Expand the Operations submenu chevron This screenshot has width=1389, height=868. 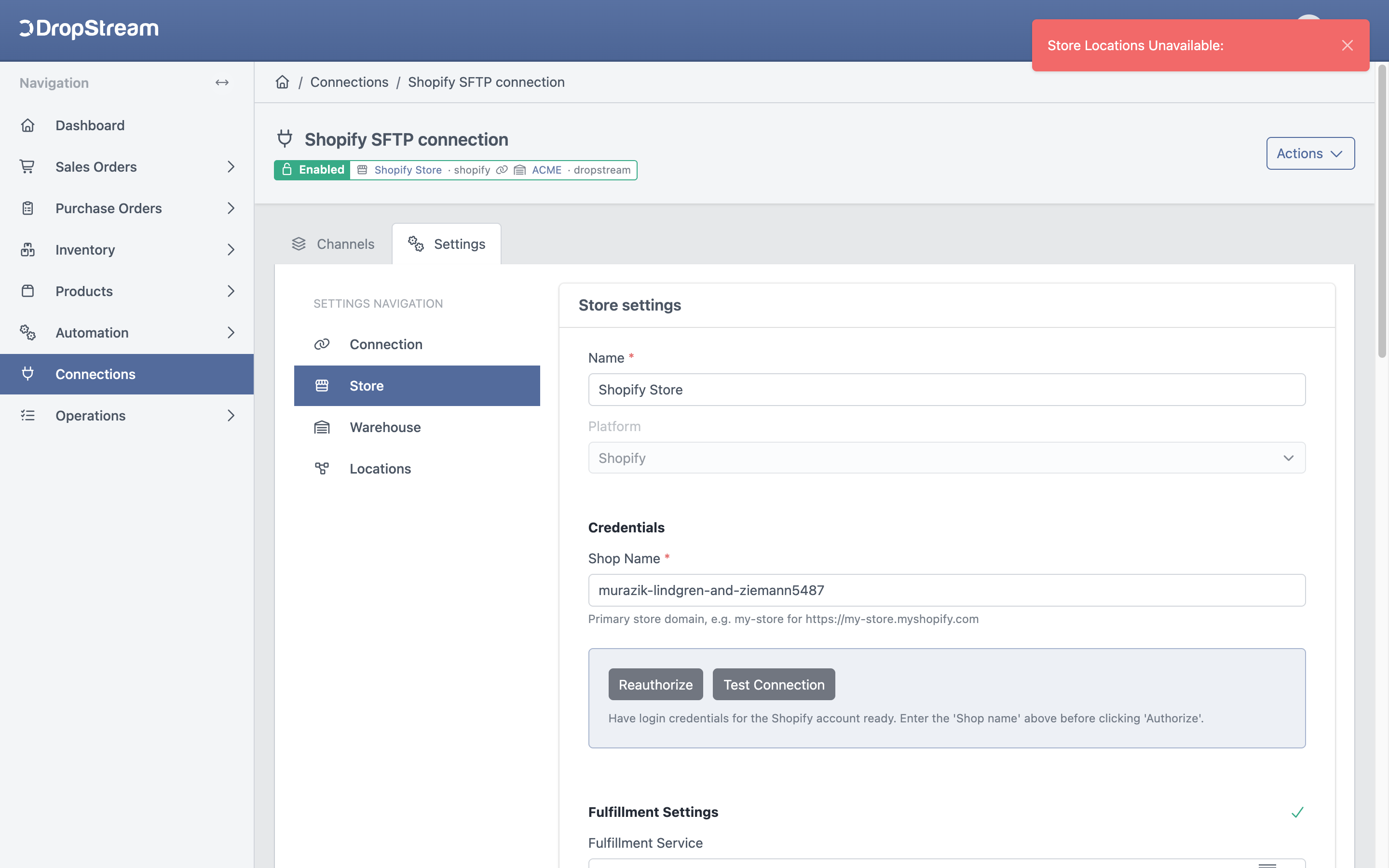pos(231,415)
